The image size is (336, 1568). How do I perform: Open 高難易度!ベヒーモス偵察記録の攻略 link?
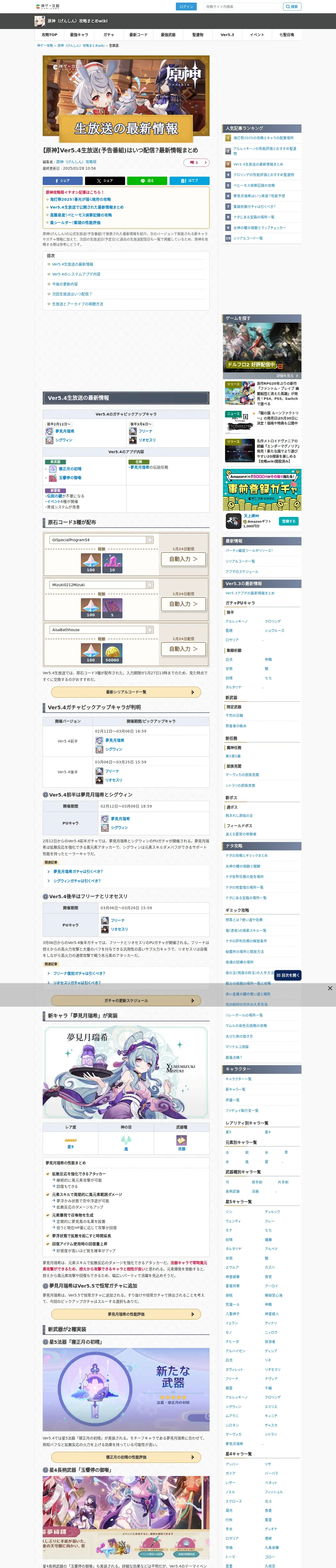click(81, 215)
